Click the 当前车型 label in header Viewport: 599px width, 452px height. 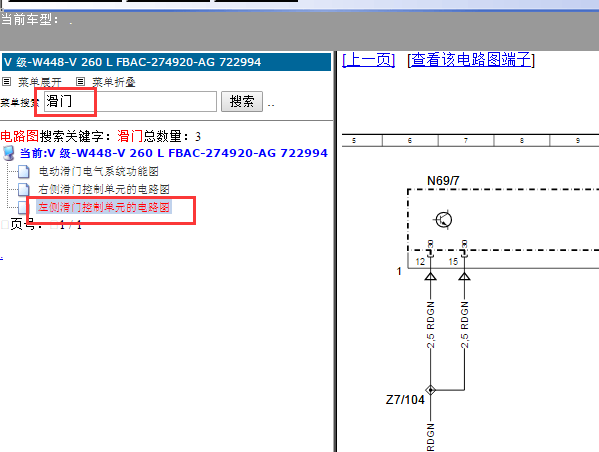pos(30,19)
